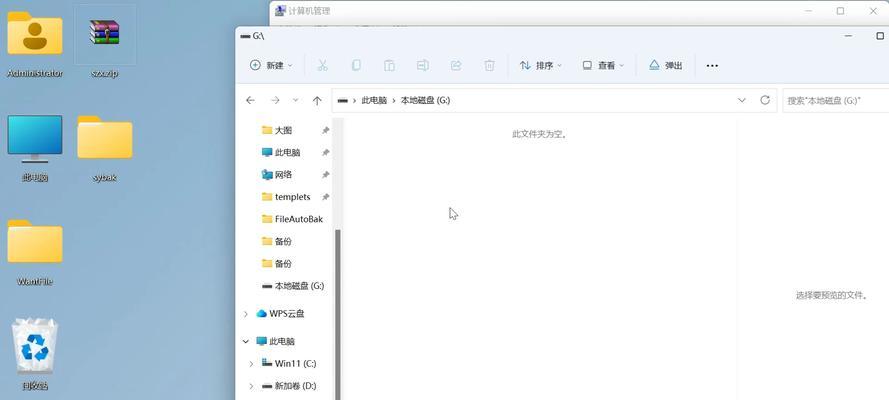Click 此电脑 in the address breadcrumb
The height and width of the screenshot is (400, 889).
point(374,100)
